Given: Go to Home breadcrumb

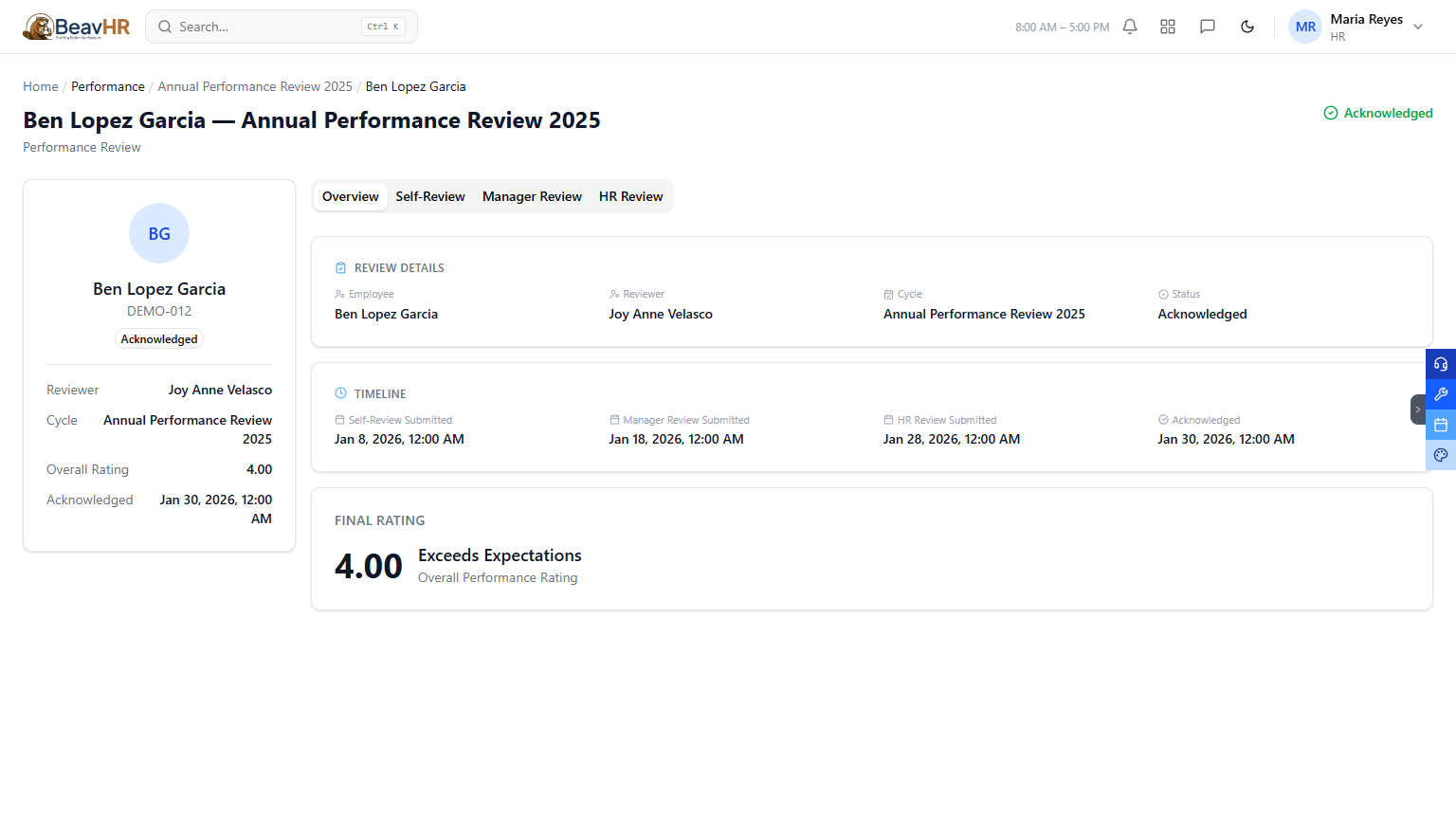Looking at the screenshot, I should (x=41, y=86).
